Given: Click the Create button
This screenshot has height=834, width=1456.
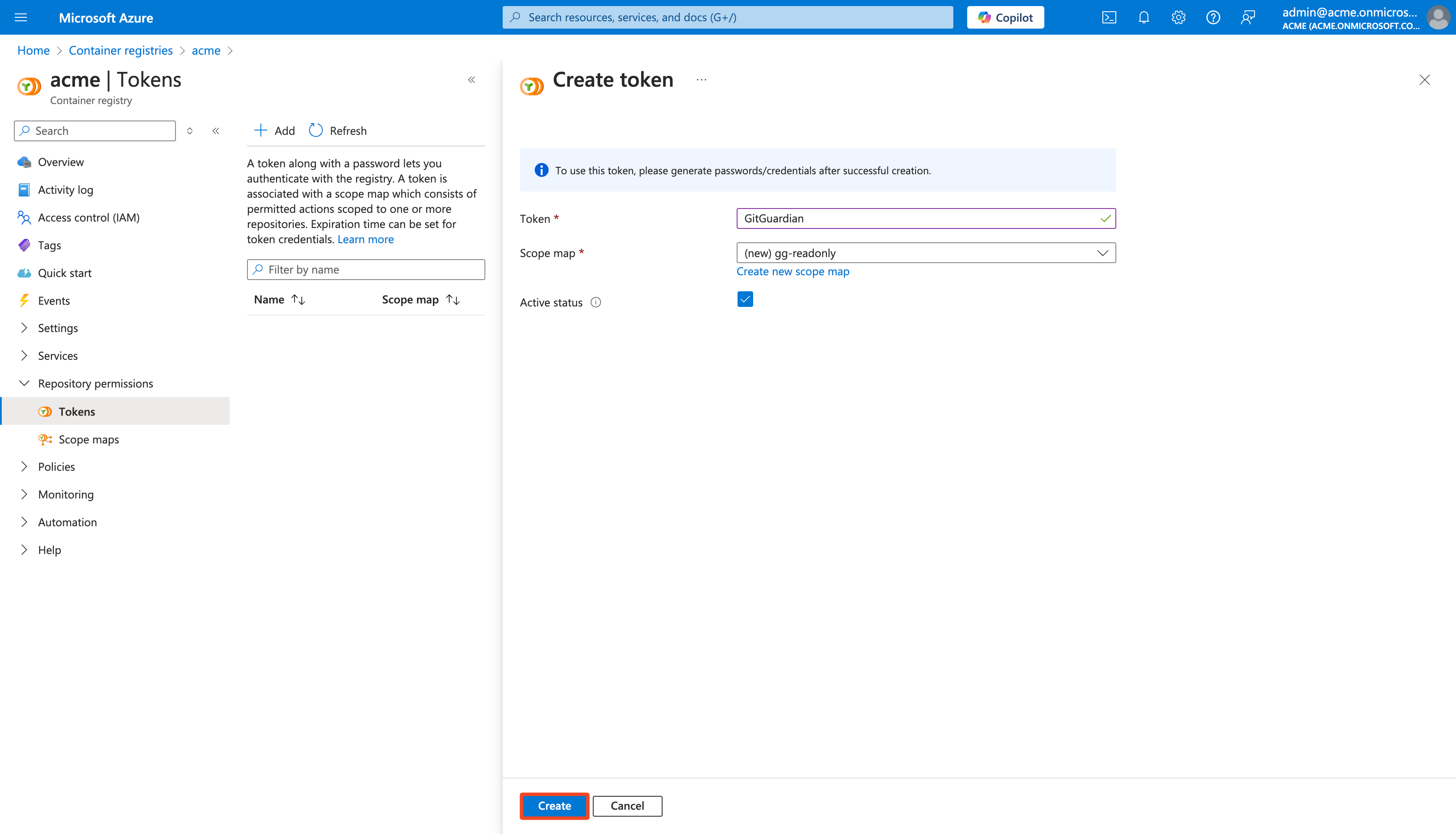Looking at the screenshot, I should (x=554, y=806).
